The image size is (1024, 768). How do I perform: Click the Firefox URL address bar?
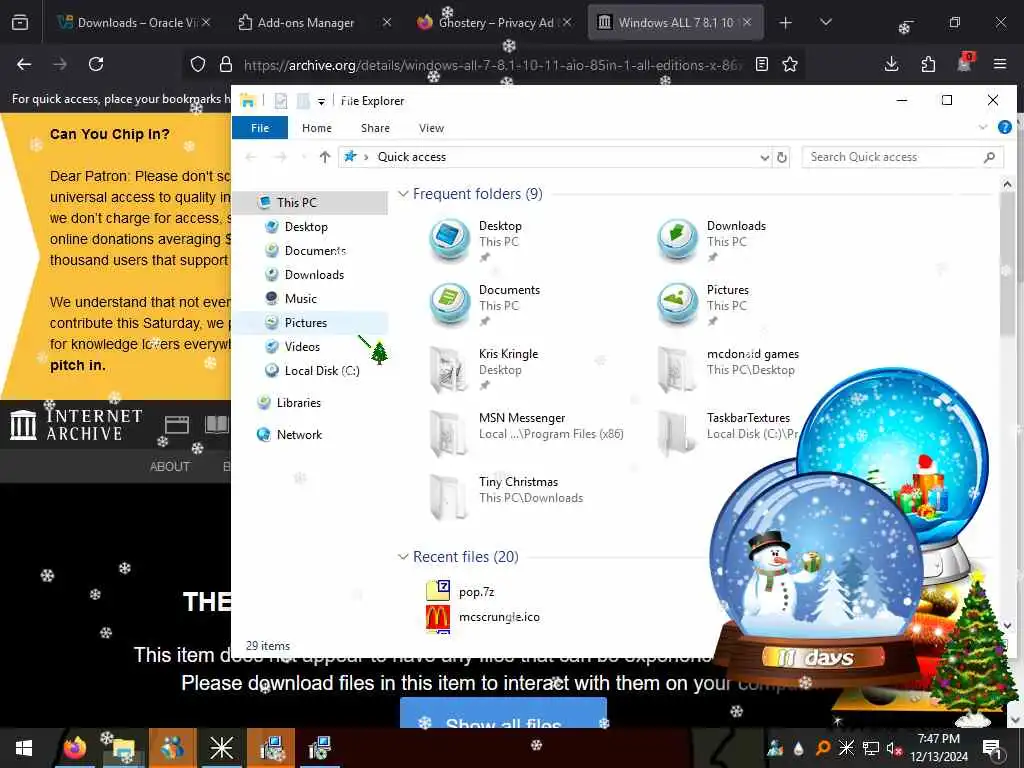pyautogui.click(x=493, y=65)
